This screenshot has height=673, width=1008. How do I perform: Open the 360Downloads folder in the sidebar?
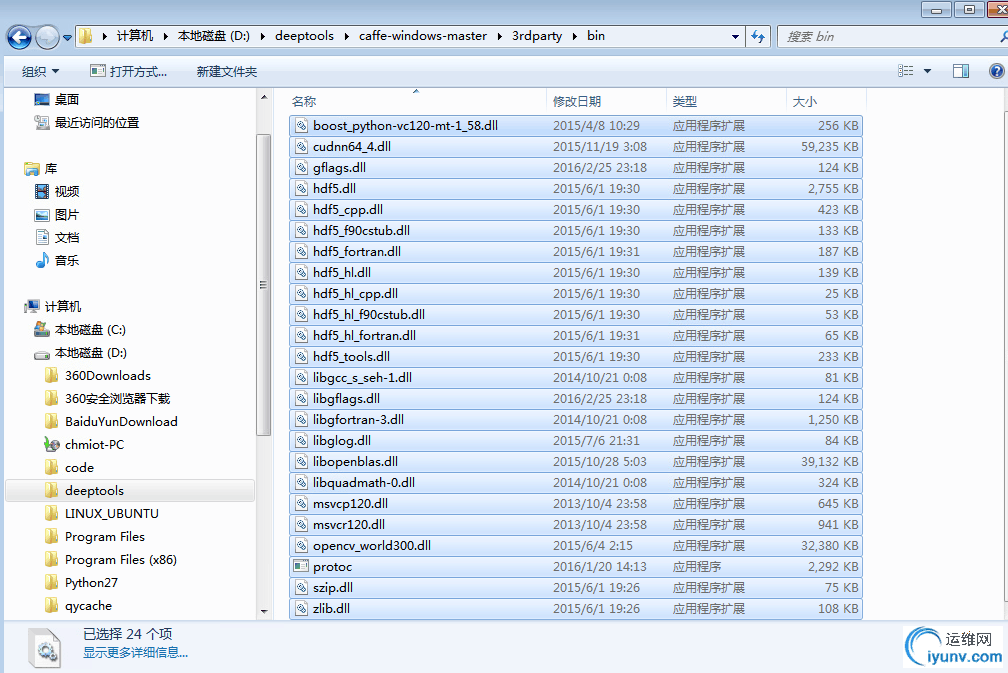[x=108, y=375]
